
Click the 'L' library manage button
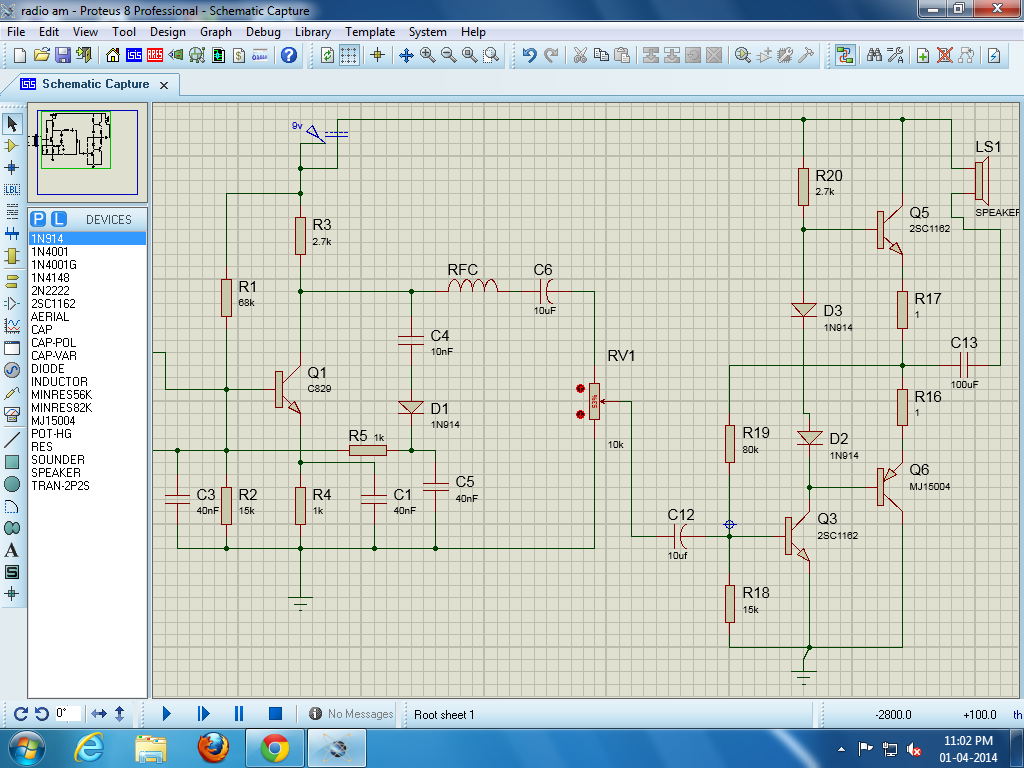coord(59,219)
